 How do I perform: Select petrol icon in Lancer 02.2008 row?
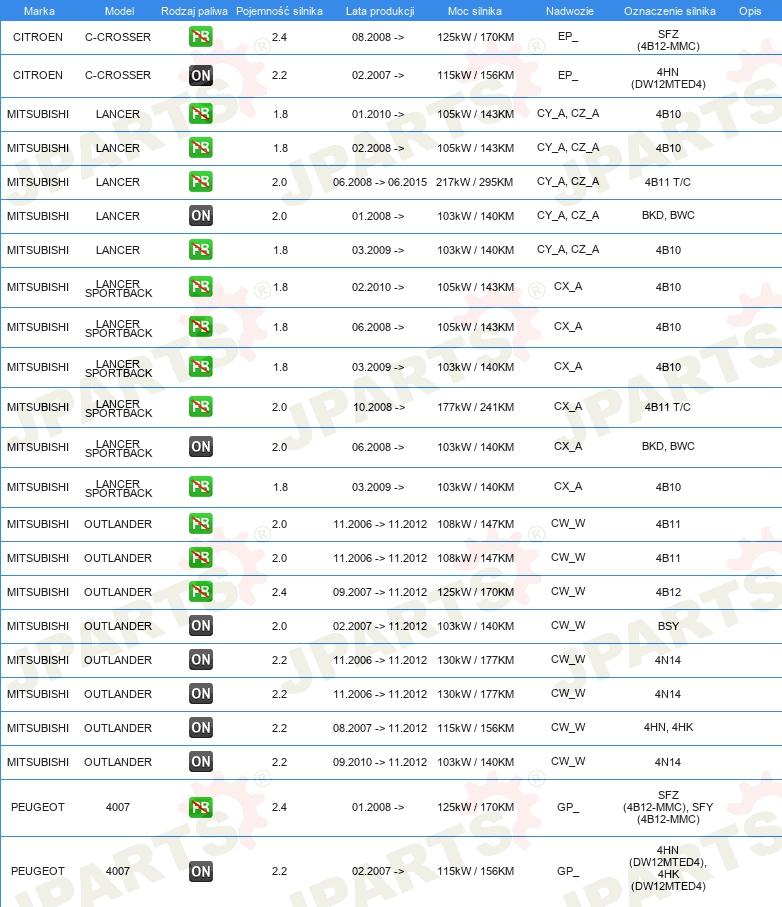point(201,148)
